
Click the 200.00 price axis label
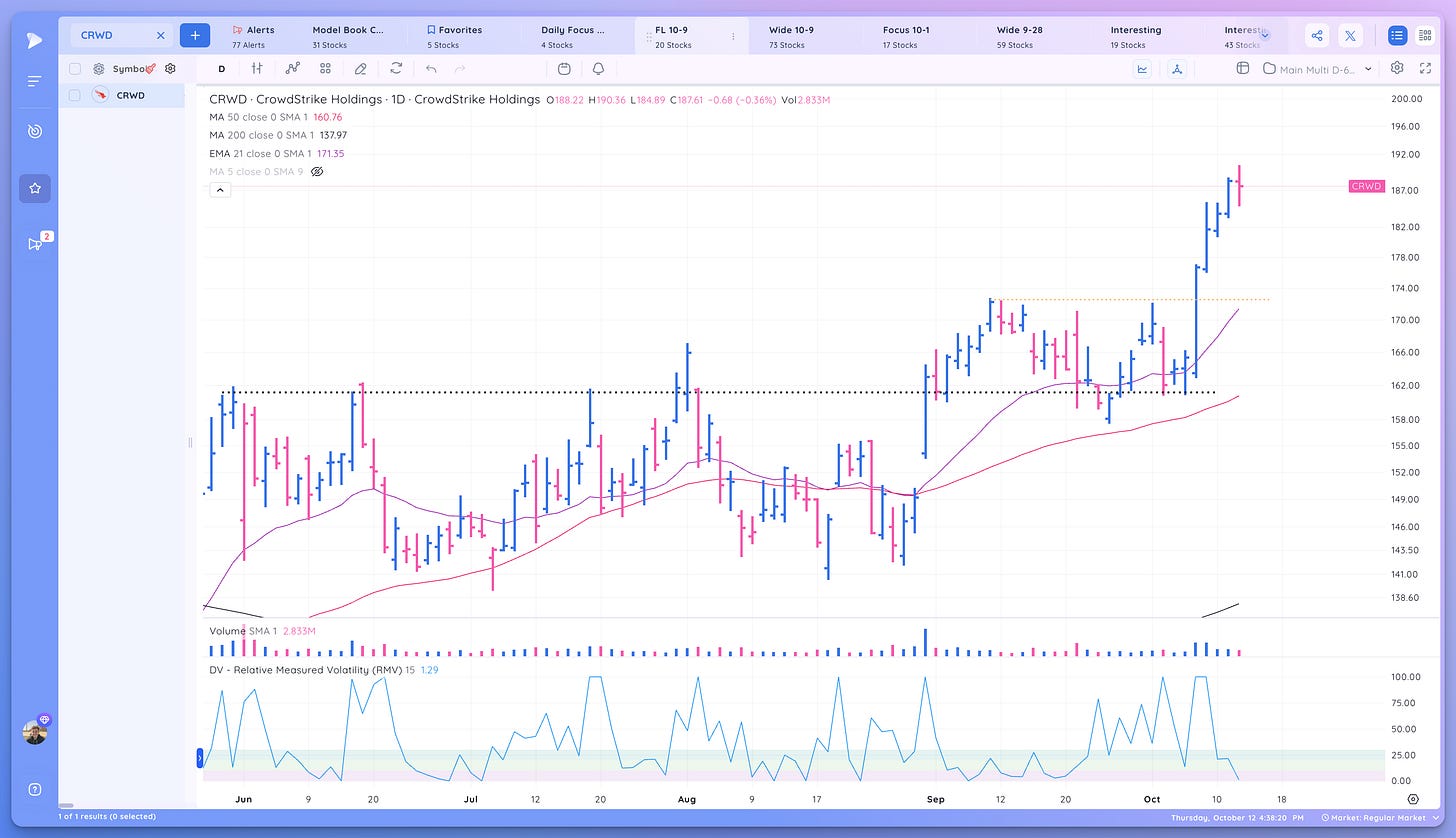point(1406,98)
